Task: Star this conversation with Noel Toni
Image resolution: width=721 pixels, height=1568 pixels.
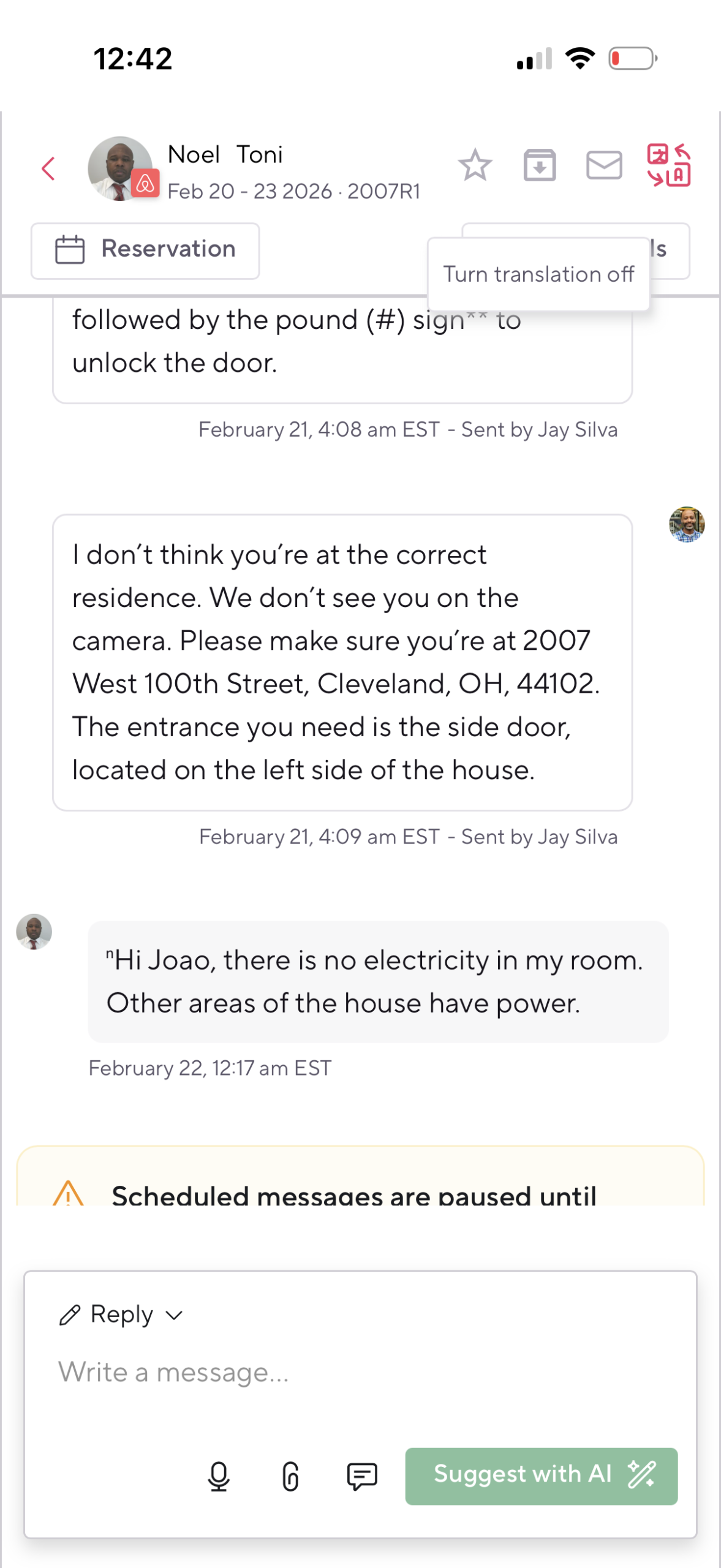Action: point(475,165)
